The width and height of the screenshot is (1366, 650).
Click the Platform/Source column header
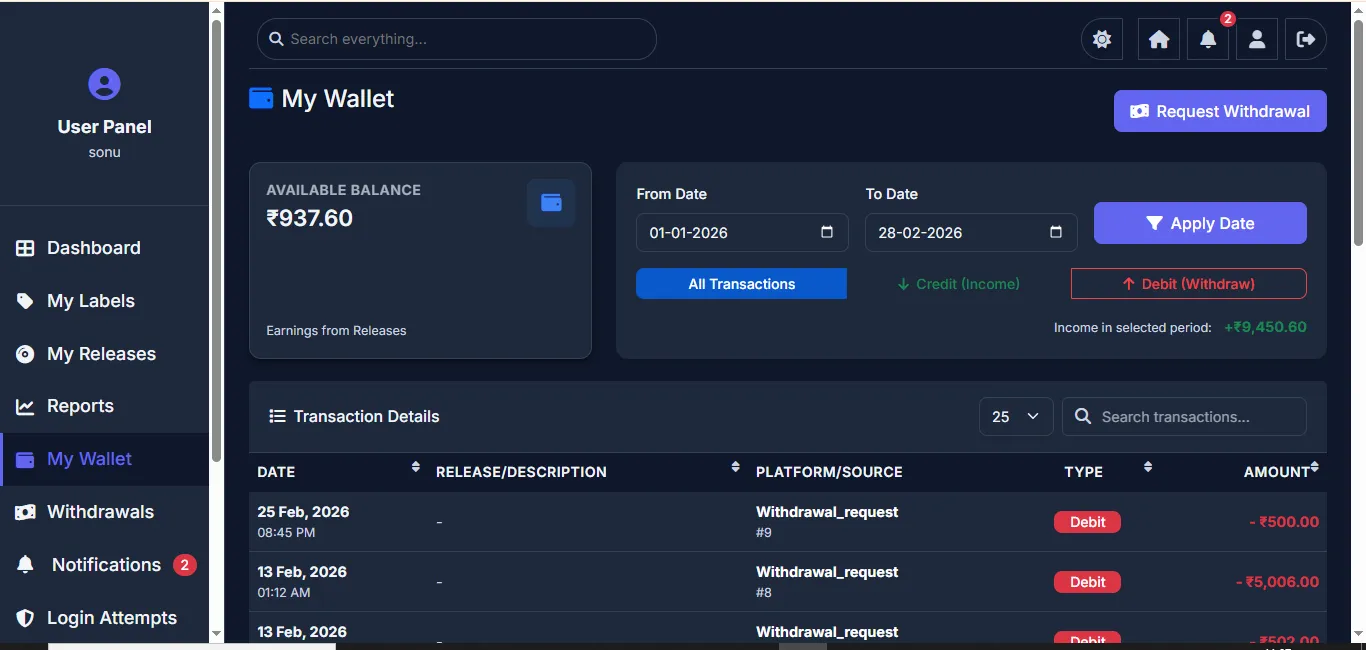point(829,472)
